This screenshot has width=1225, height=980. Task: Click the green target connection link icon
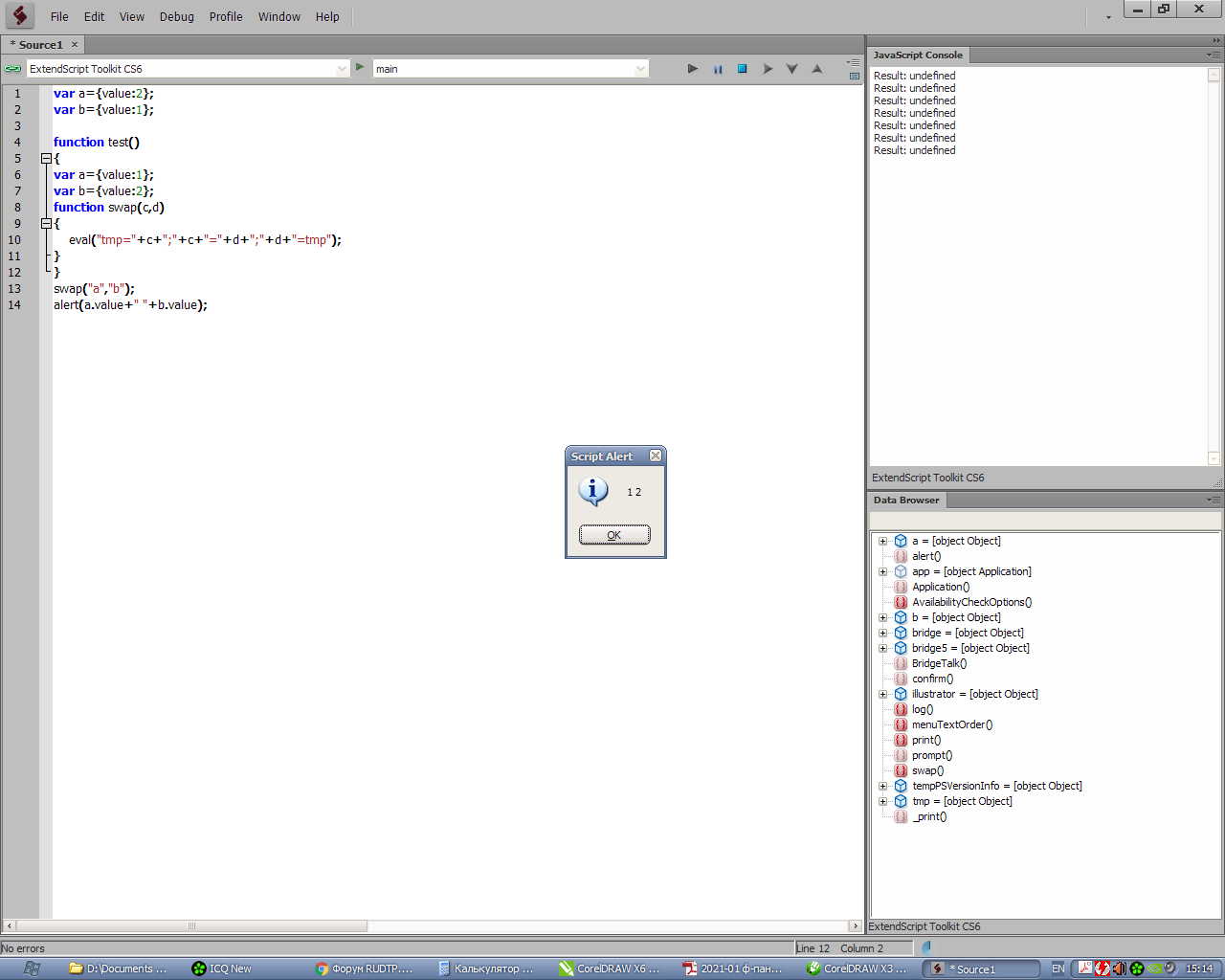12,69
